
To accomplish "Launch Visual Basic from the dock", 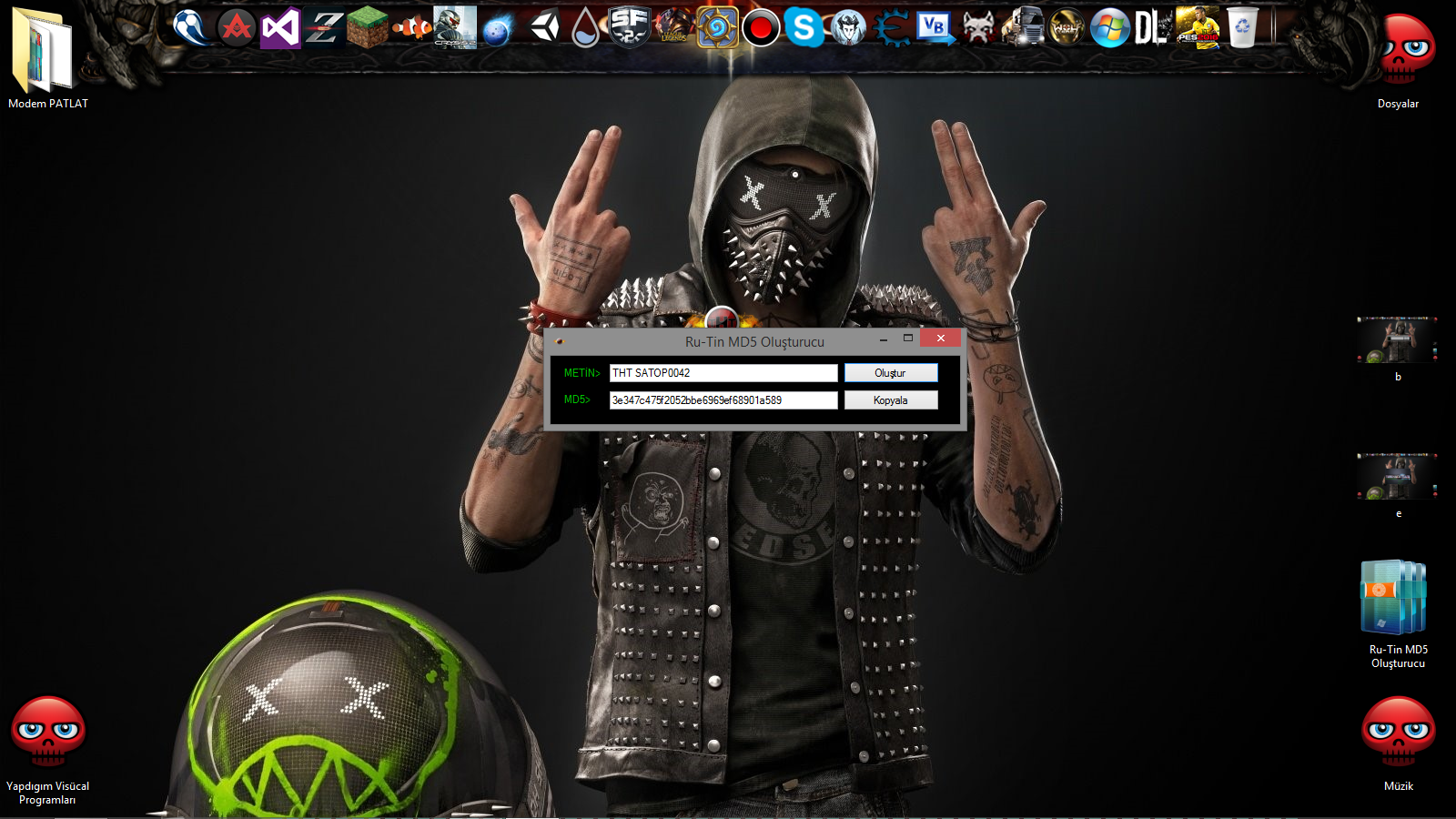I will (x=935, y=28).
